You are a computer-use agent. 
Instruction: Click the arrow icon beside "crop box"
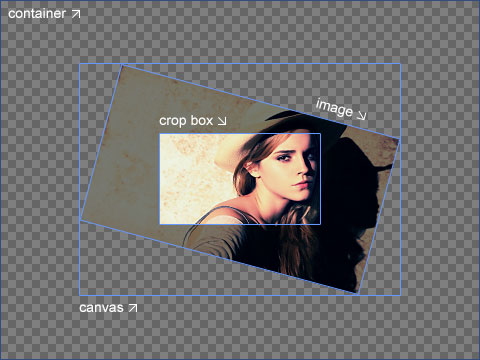click(222, 121)
